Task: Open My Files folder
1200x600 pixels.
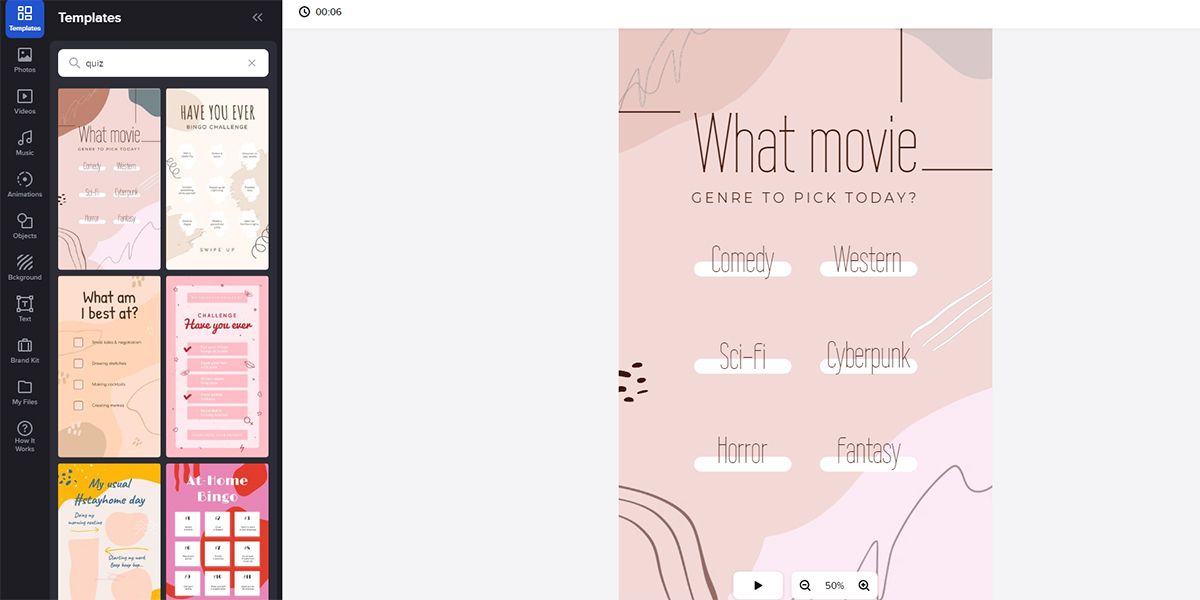Action: pos(25,392)
